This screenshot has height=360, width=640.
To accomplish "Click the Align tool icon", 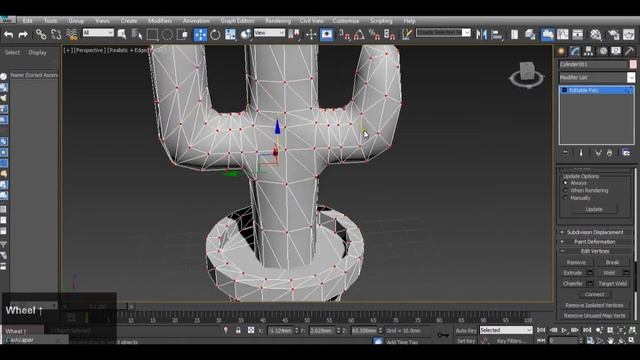I will click(x=497, y=35).
